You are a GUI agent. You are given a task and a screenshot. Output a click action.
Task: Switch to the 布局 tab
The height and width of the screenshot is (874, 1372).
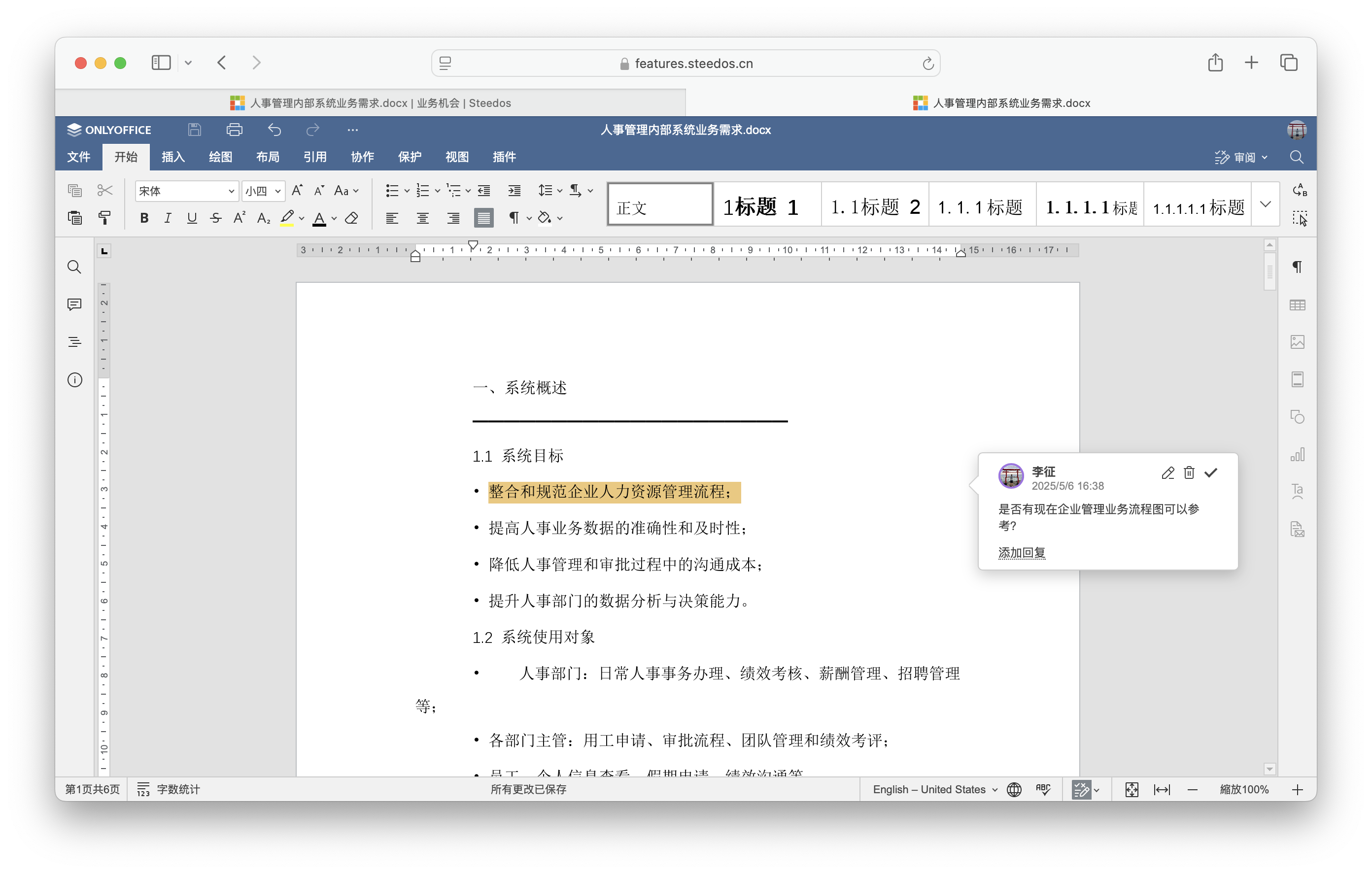click(x=268, y=157)
